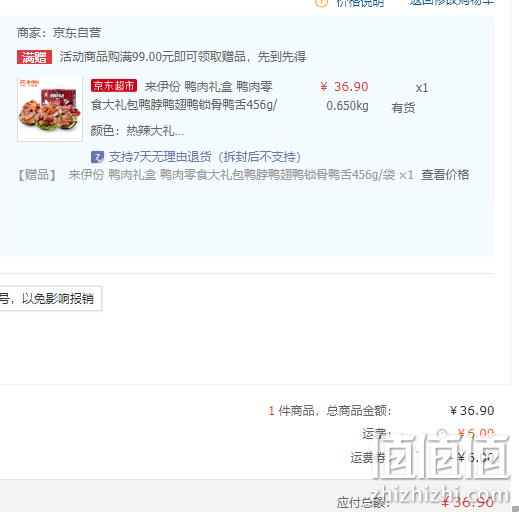Click the 商家：京东自营 seller label
519x512 pixels.
pyautogui.click(x=59, y=33)
